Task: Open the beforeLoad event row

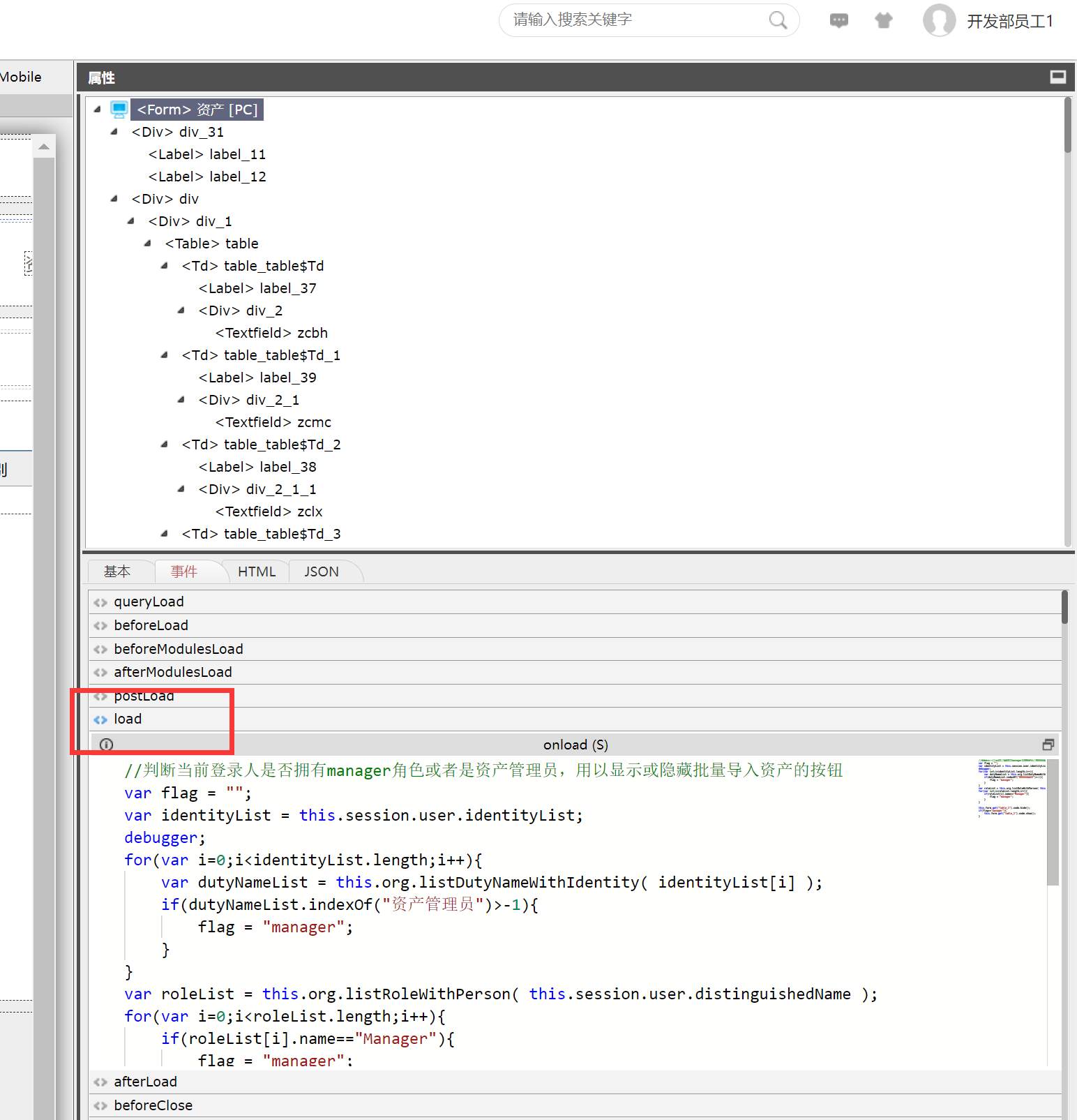Action: [x=151, y=625]
